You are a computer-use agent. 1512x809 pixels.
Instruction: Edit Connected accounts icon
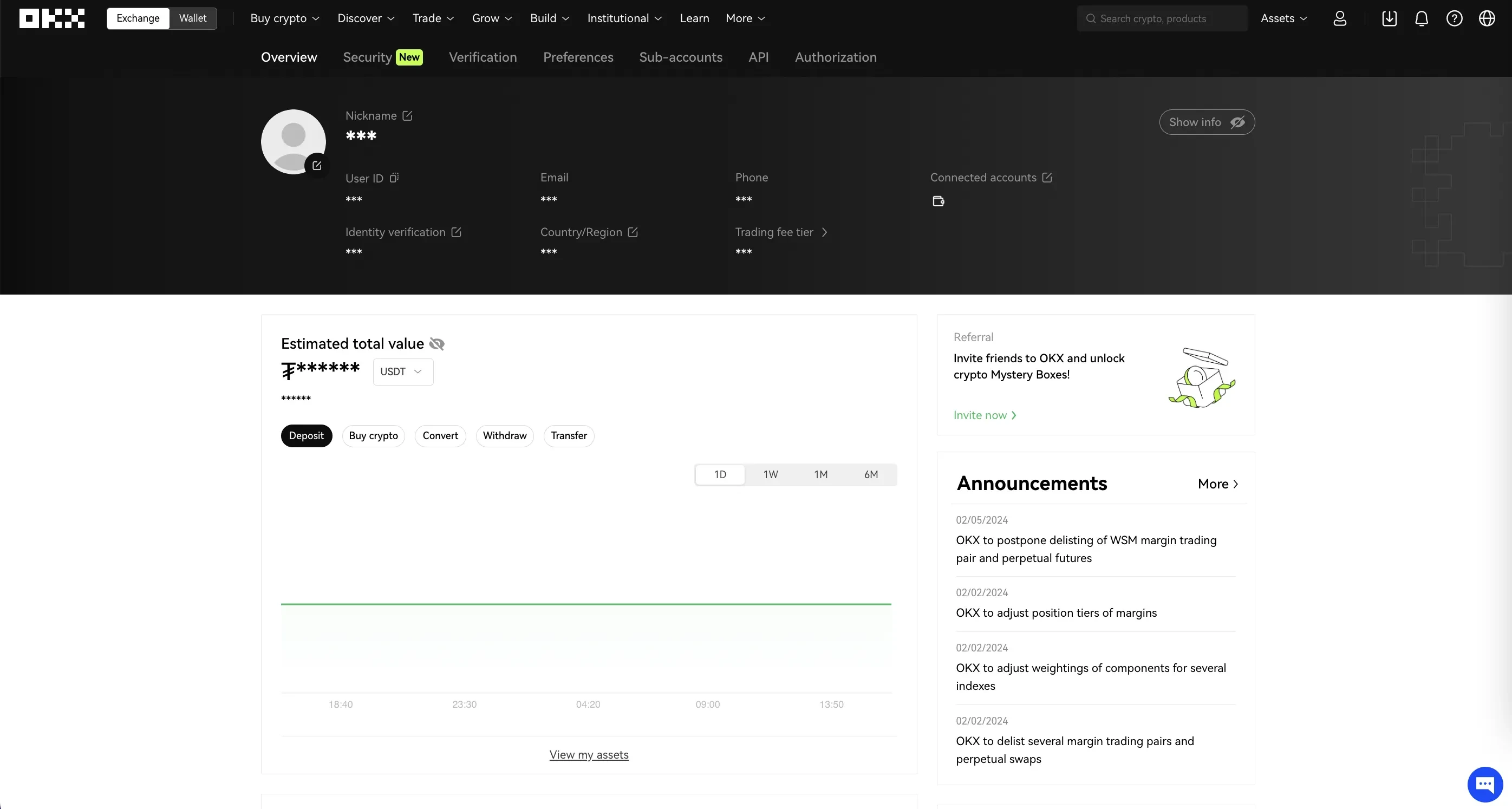click(1047, 177)
